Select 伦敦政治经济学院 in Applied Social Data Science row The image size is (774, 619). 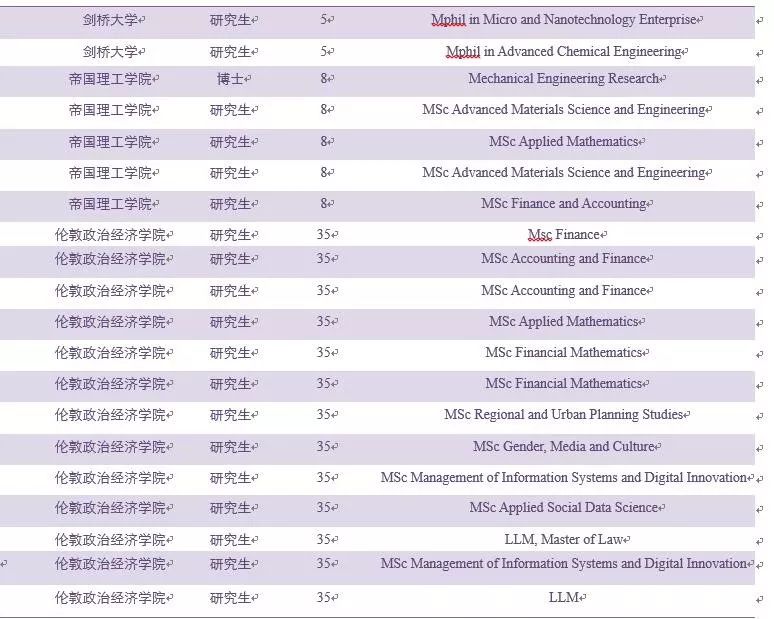click(110, 508)
